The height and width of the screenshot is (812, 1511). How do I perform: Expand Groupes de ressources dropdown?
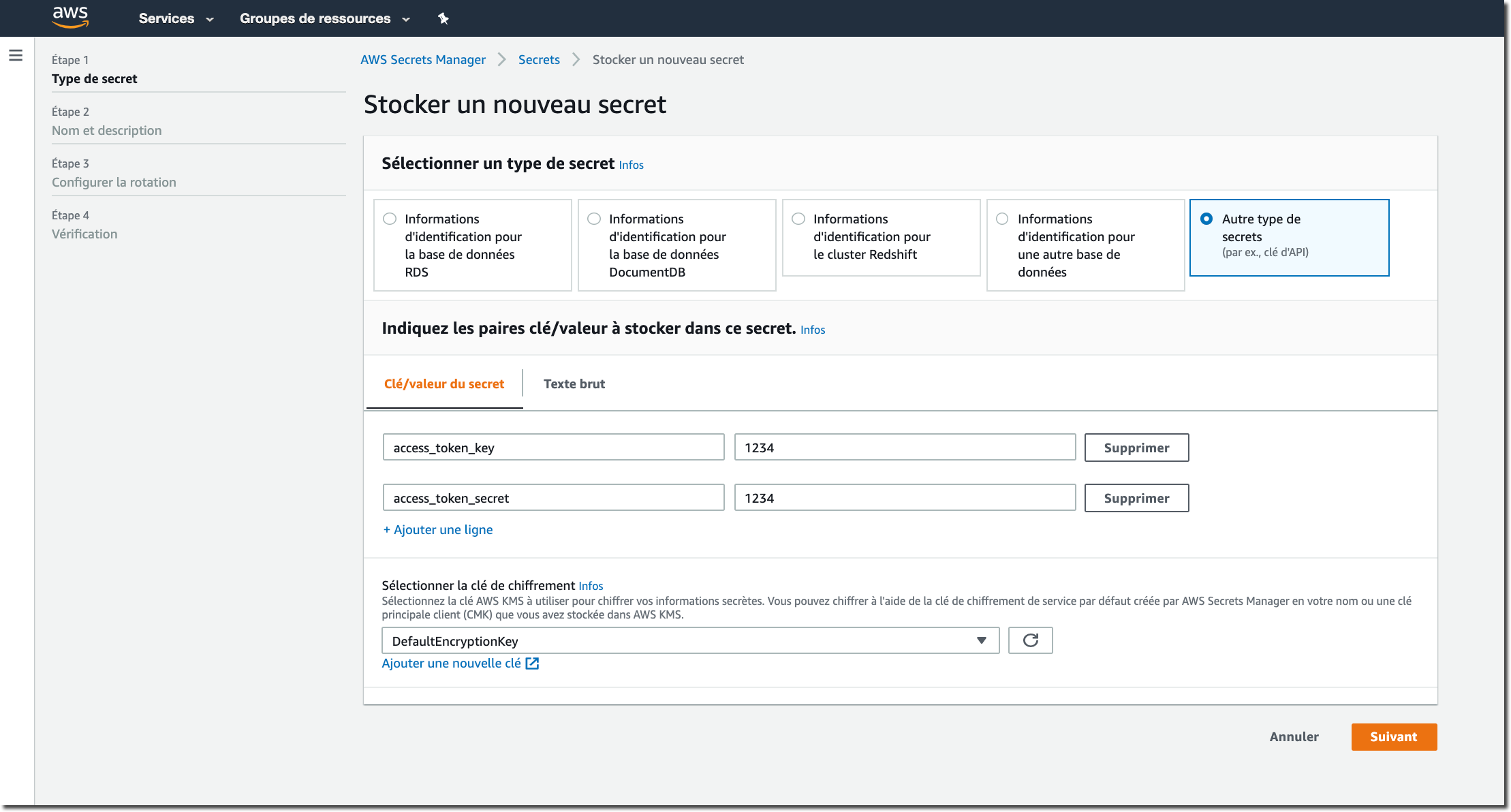(x=324, y=18)
